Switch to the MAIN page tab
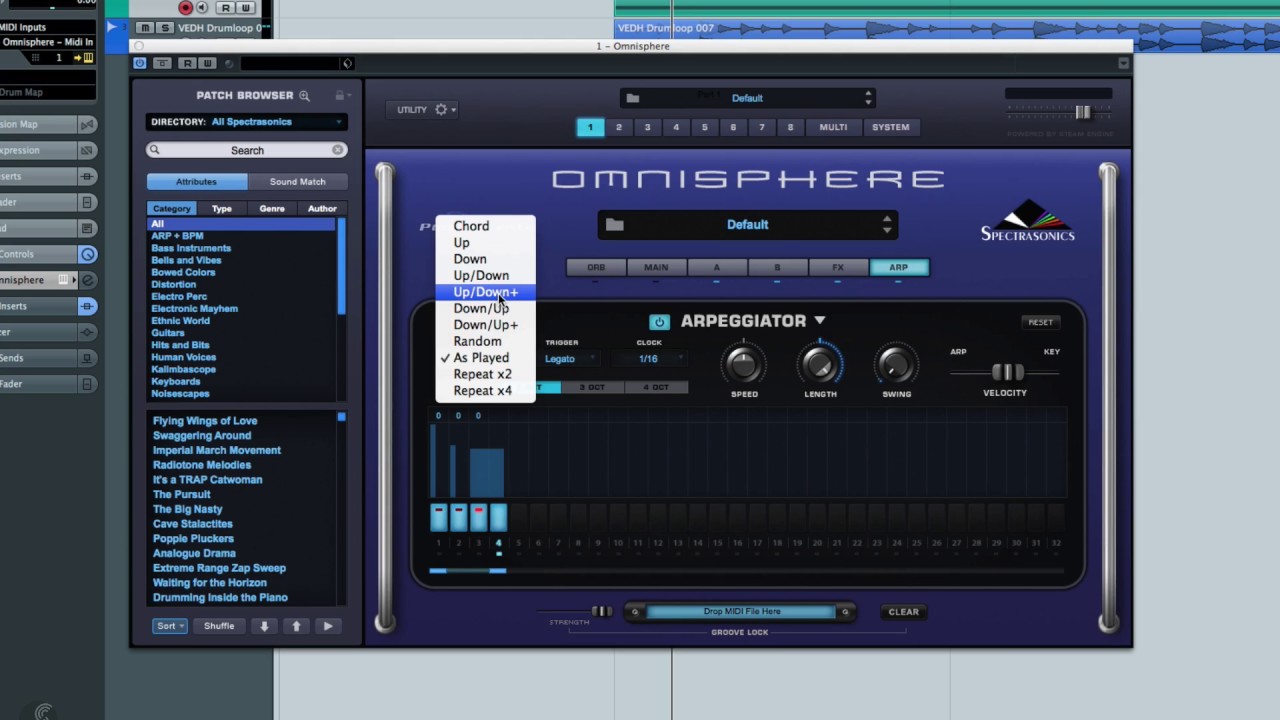The height and width of the screenshot is (720, 1280). (656, 267)
